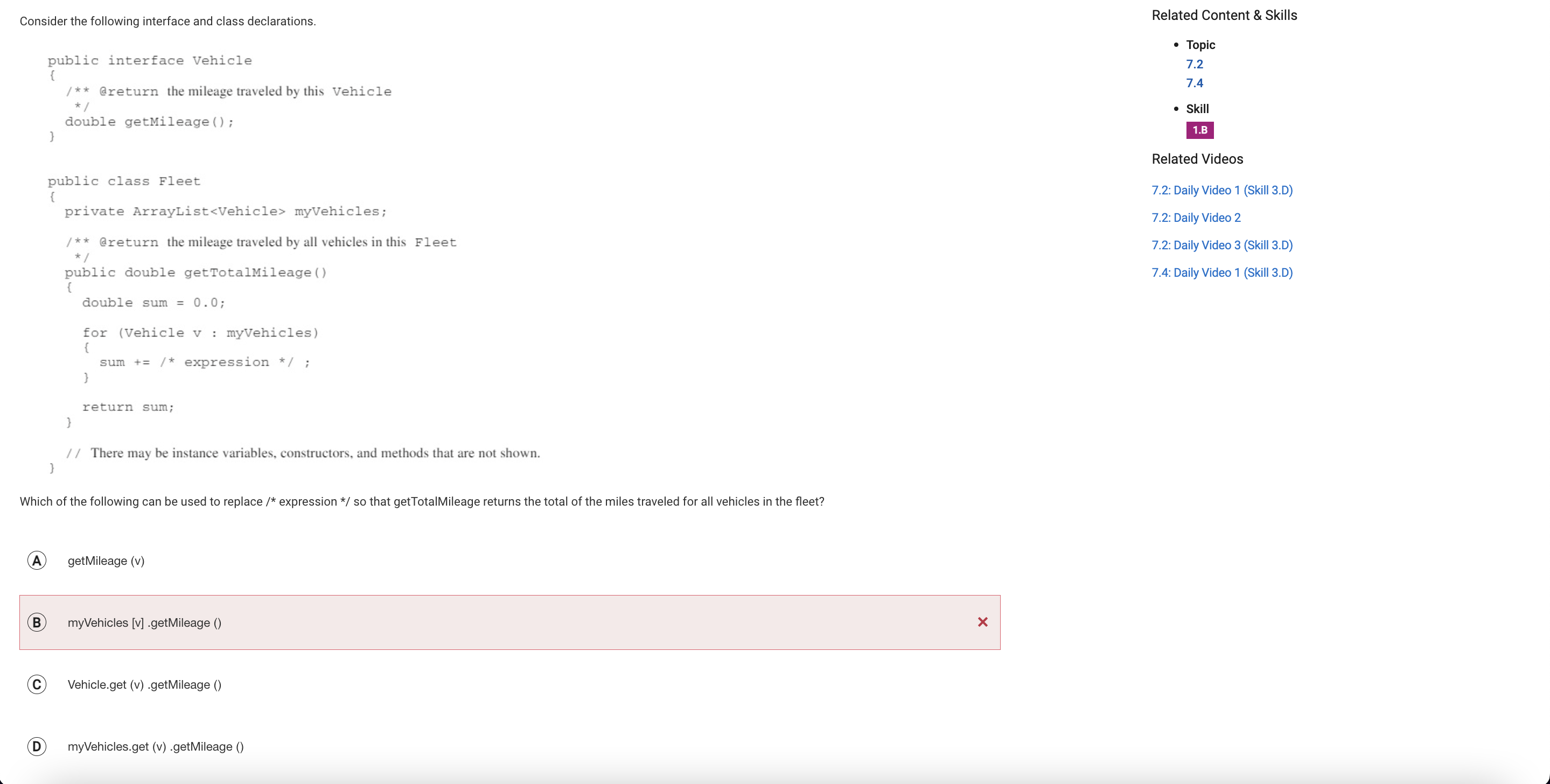
Task: Open 7.4: Daily Video 1 (Skill 3.D)
Action: click(1222, 272)
